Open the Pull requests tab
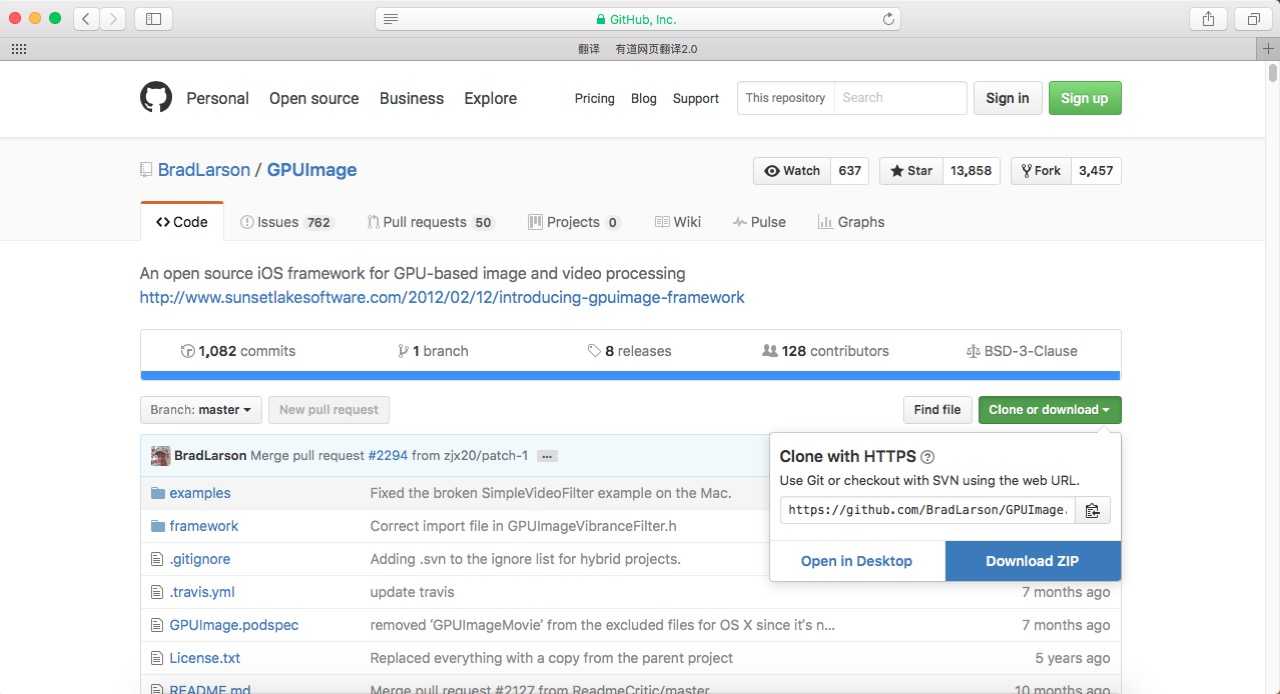Viewport: 1280px width, 694px height. [x=431, y=222]
